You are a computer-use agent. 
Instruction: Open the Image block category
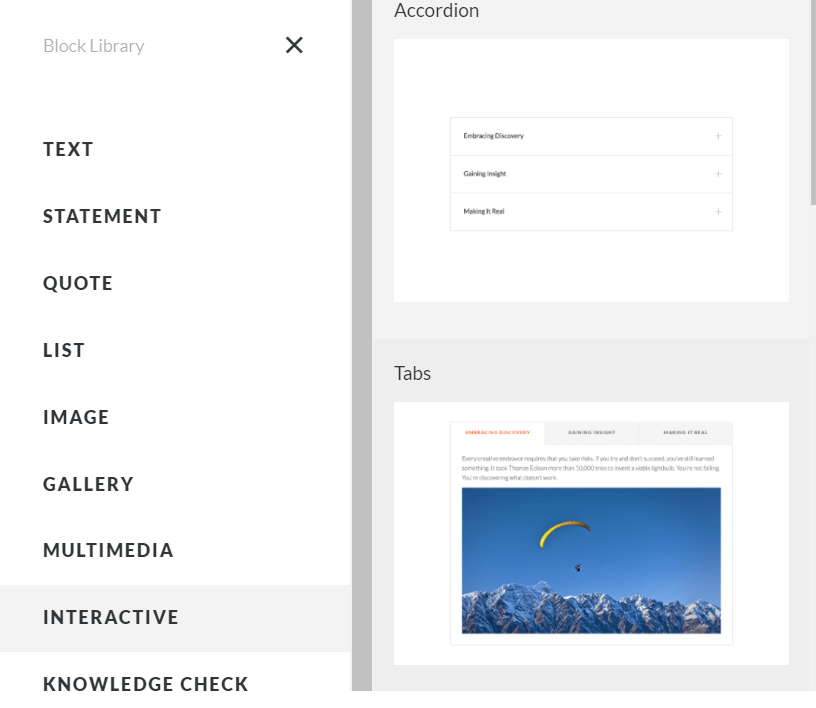tap(76, 417)
